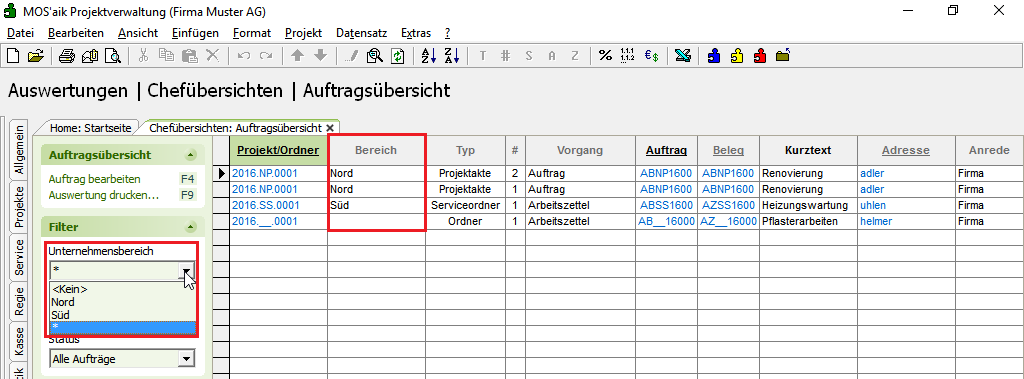Create a new document with the blank page icon
1024x379 pixels.
pyautogui.click(x=13, y=56)
